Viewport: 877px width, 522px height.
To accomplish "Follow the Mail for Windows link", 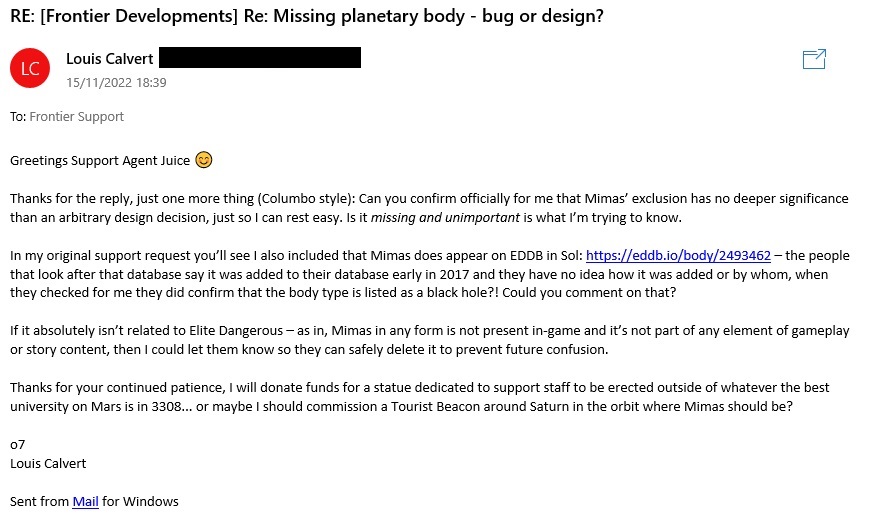I will [86, 501].
